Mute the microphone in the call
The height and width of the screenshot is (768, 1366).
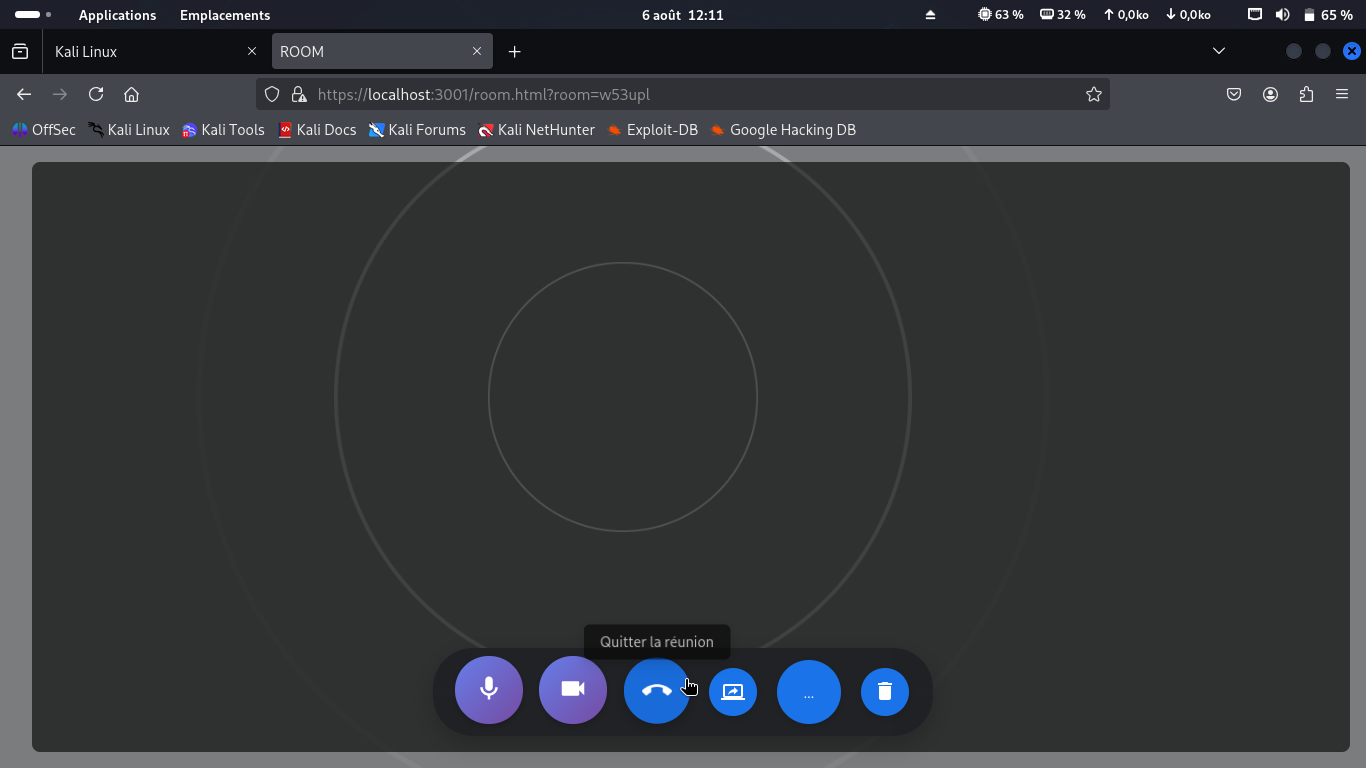pos(488,690)
